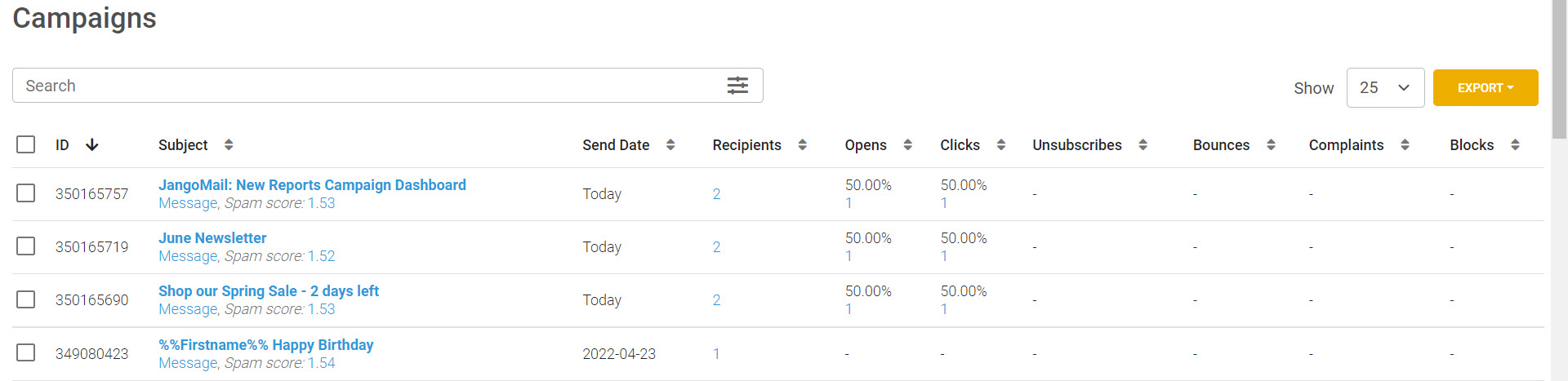Viewport: 1568px width, 381px height.
Task: Sort by Unsubscribes column icon
Action: tap(1143, 144)
